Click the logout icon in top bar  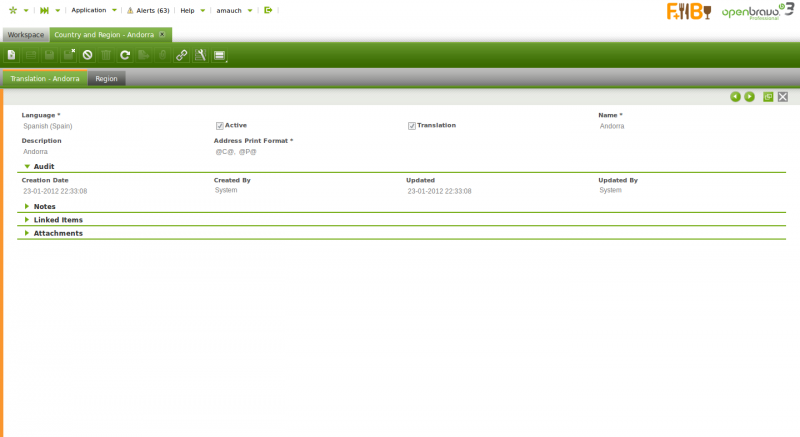[268, 10]
